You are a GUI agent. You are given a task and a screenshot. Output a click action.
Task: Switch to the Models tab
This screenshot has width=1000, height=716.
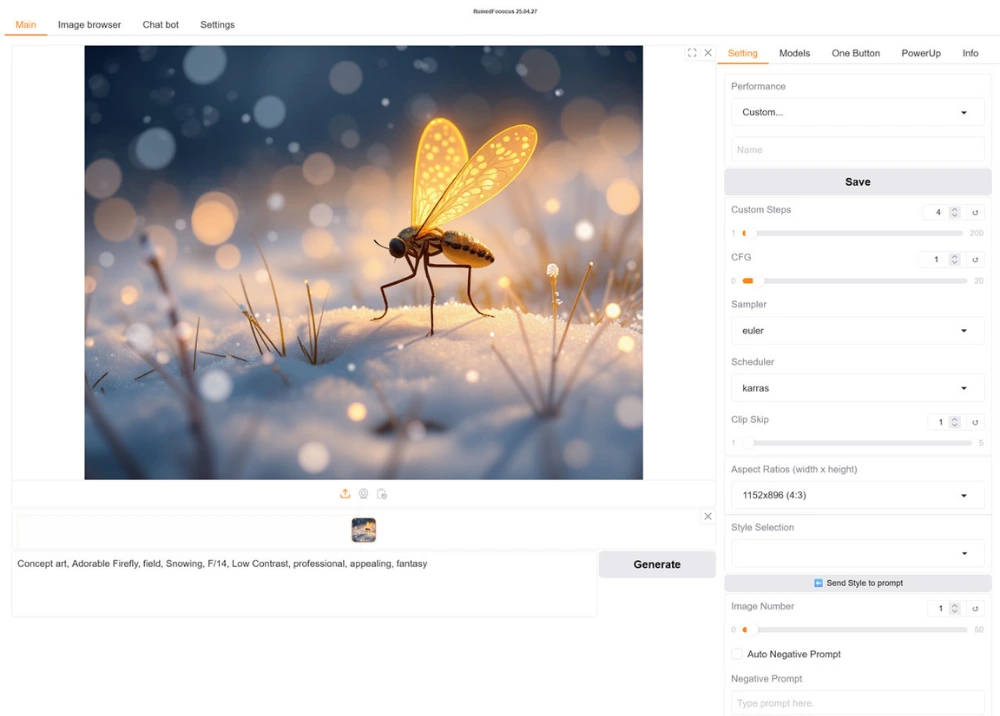click(795, 54)
